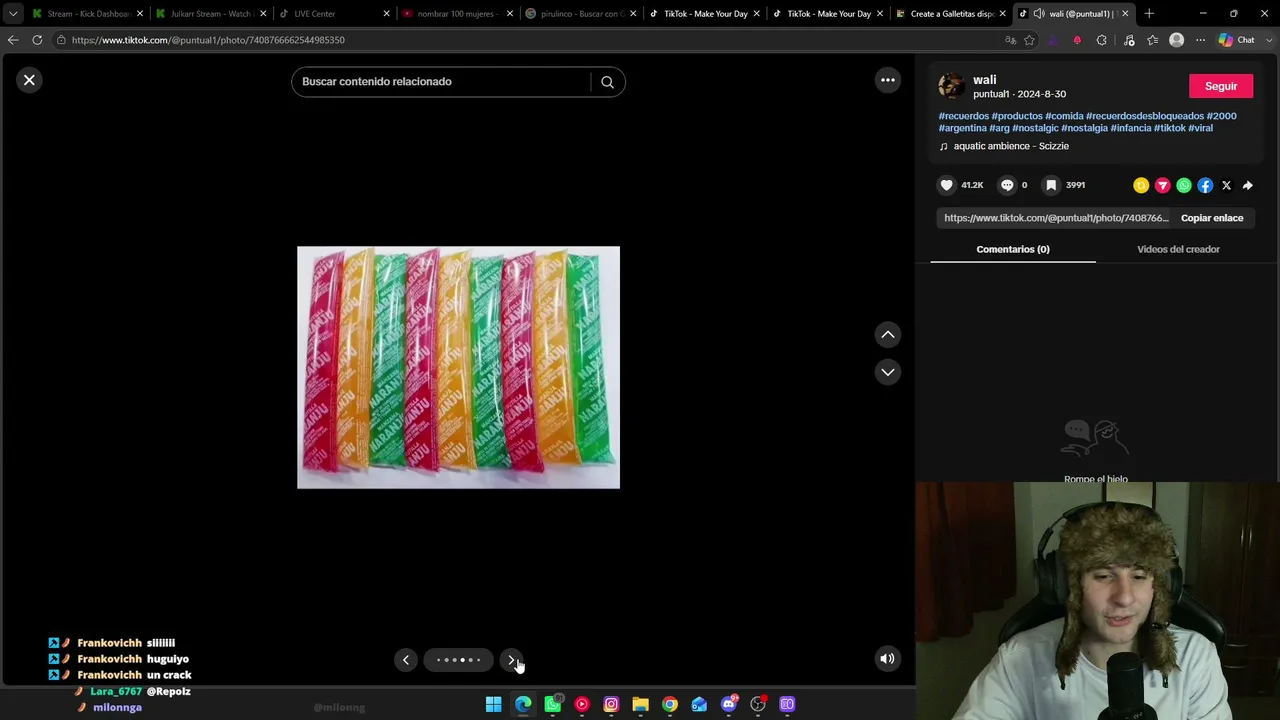
Task: Open the #infancia hashtag
Action: tap(1131, 128)
